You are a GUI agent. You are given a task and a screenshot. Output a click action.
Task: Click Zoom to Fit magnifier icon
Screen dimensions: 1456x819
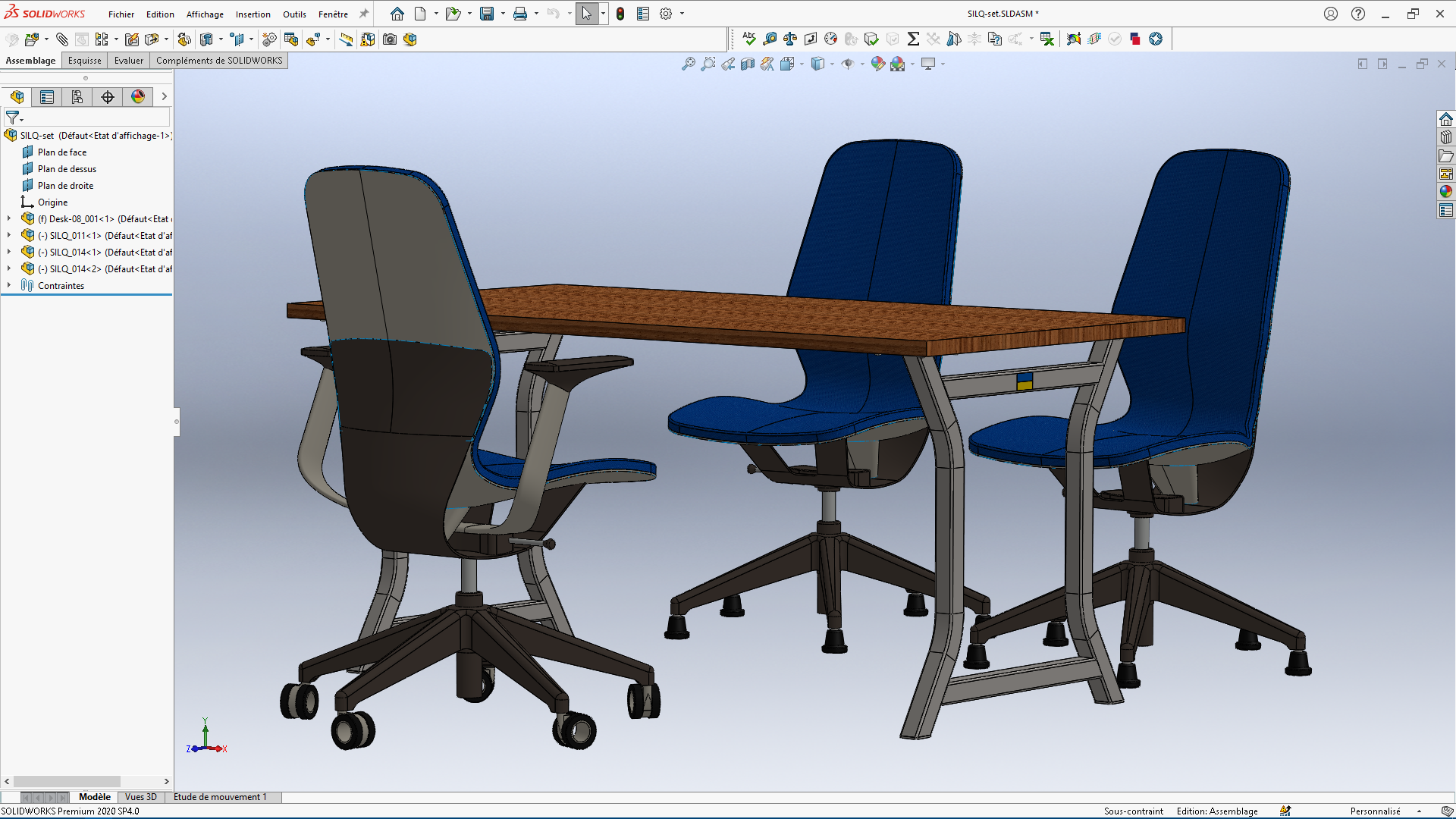point(688,64)
